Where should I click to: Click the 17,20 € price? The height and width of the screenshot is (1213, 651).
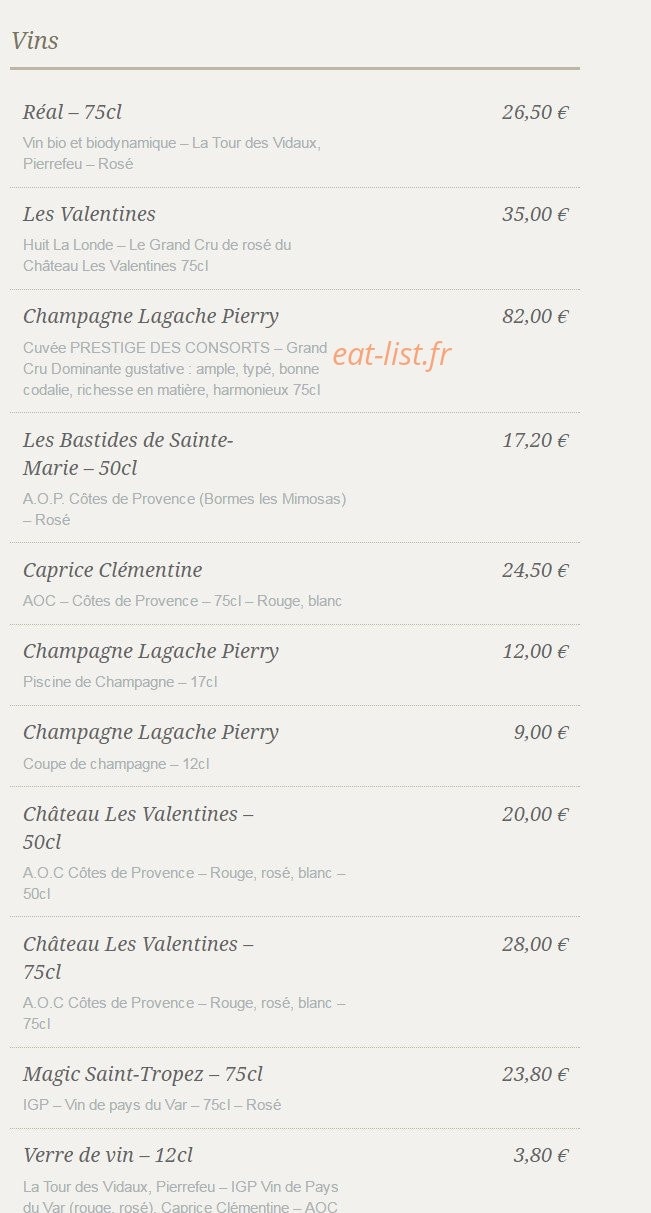(x=535, y=440)
